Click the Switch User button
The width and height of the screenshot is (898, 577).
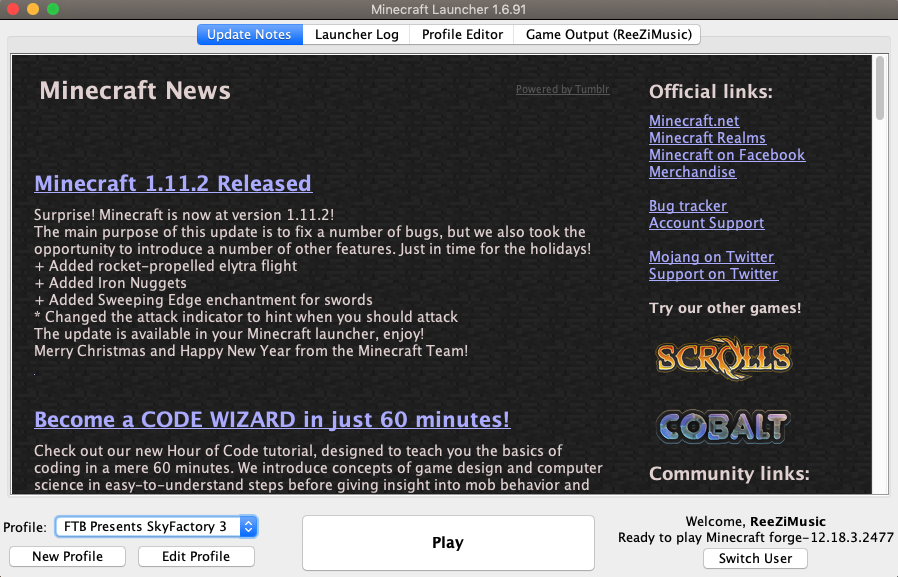coord(755,558)
